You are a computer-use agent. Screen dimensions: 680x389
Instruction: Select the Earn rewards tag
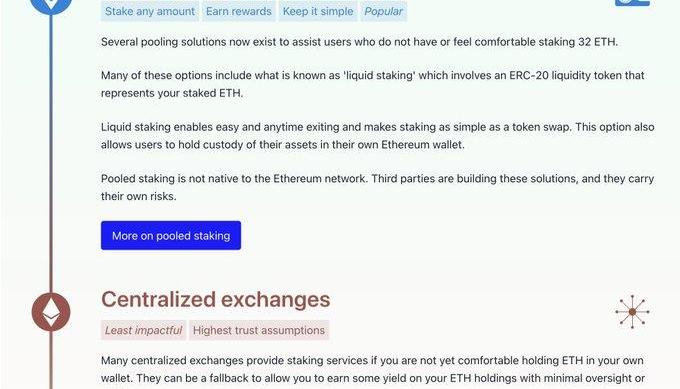tap(239, 11)
